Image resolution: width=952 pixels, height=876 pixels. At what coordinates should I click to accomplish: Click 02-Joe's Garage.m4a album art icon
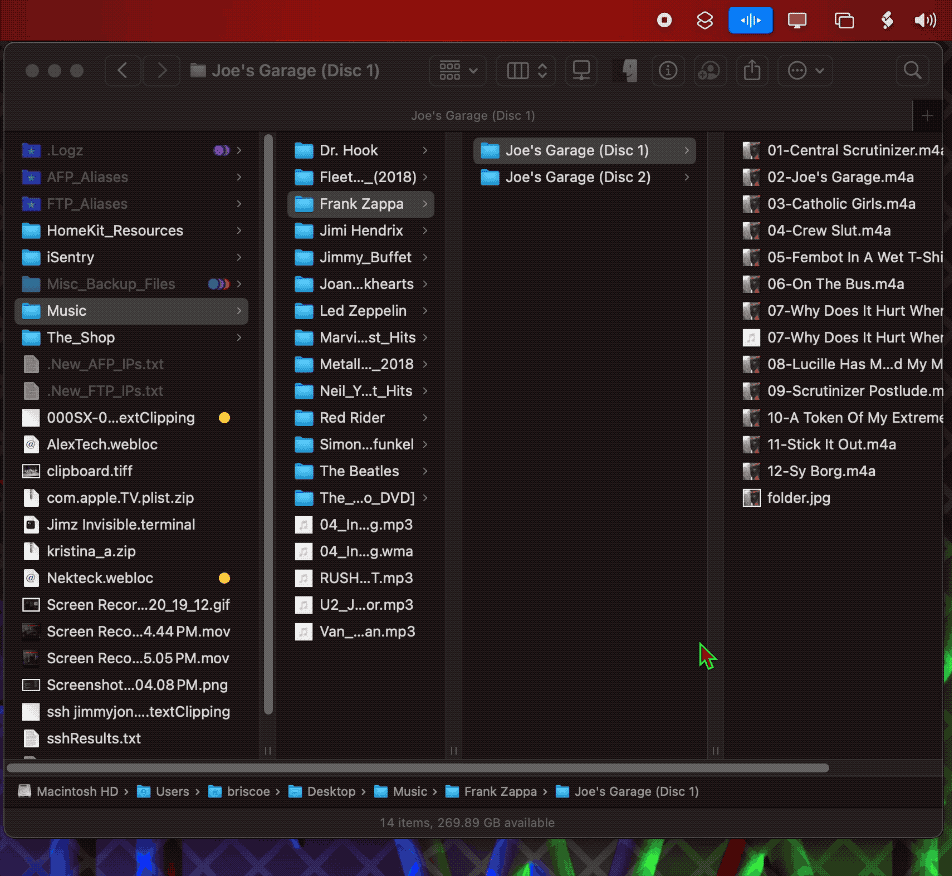[752, 177]
